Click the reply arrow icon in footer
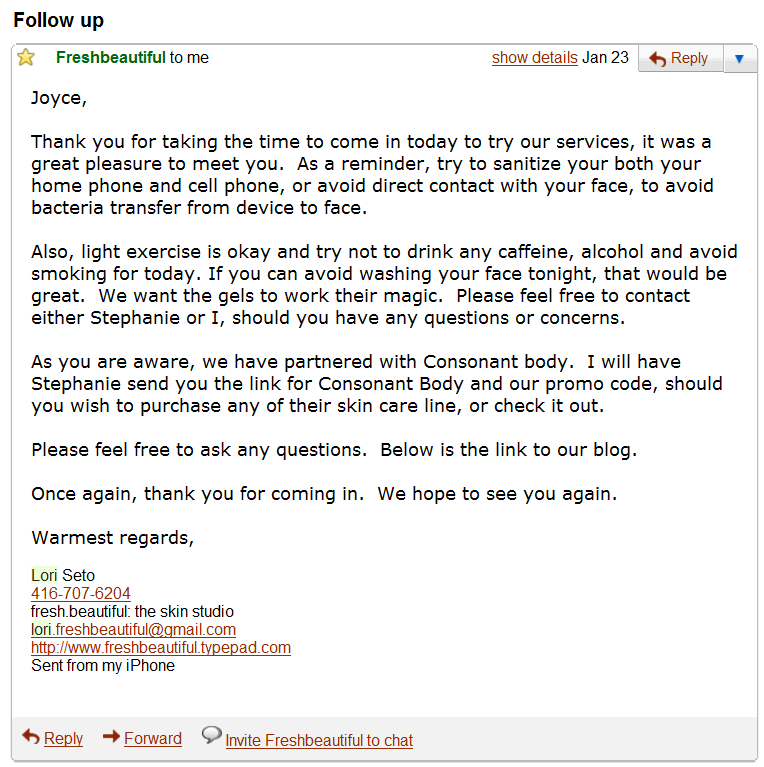The image size is (764, 767). [x=31, y=737]
